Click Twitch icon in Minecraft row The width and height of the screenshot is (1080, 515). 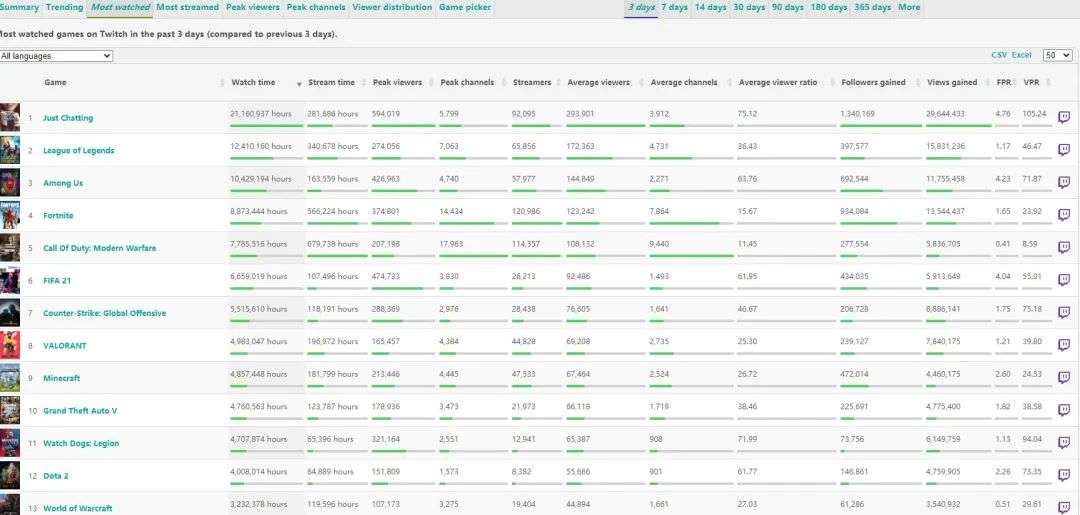tap(1064, 378)
